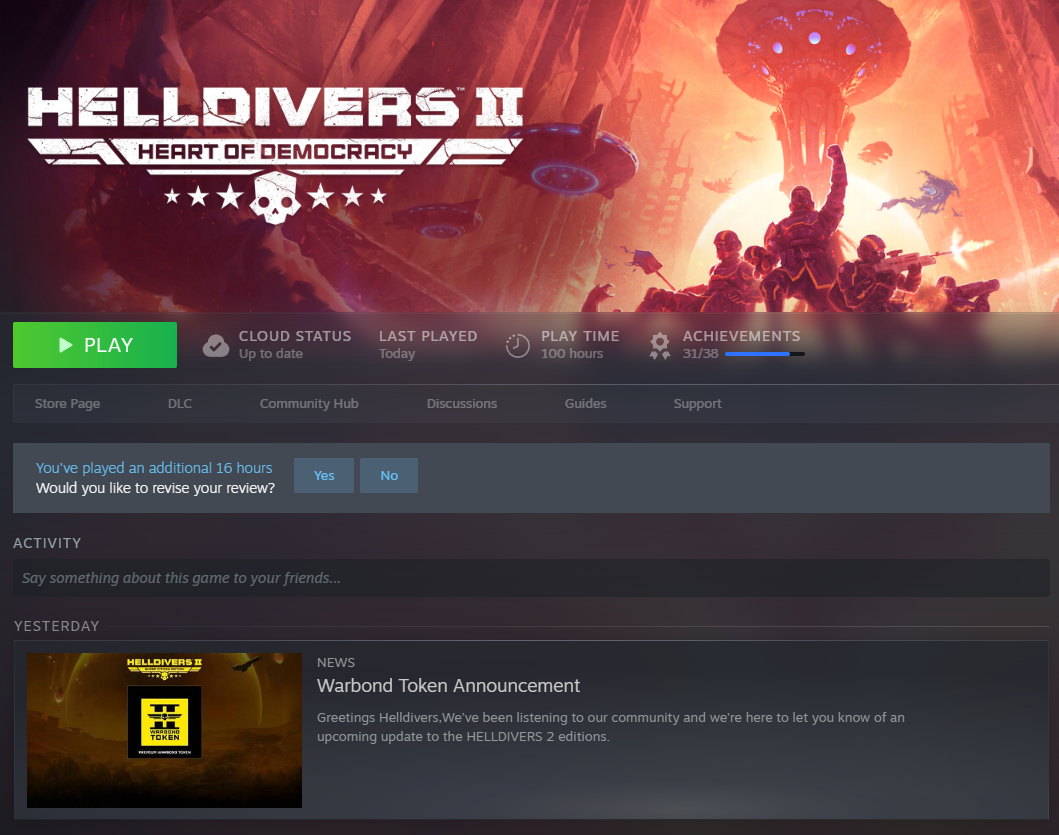Open the Warbond Token news thumbnail

(164, 730)
